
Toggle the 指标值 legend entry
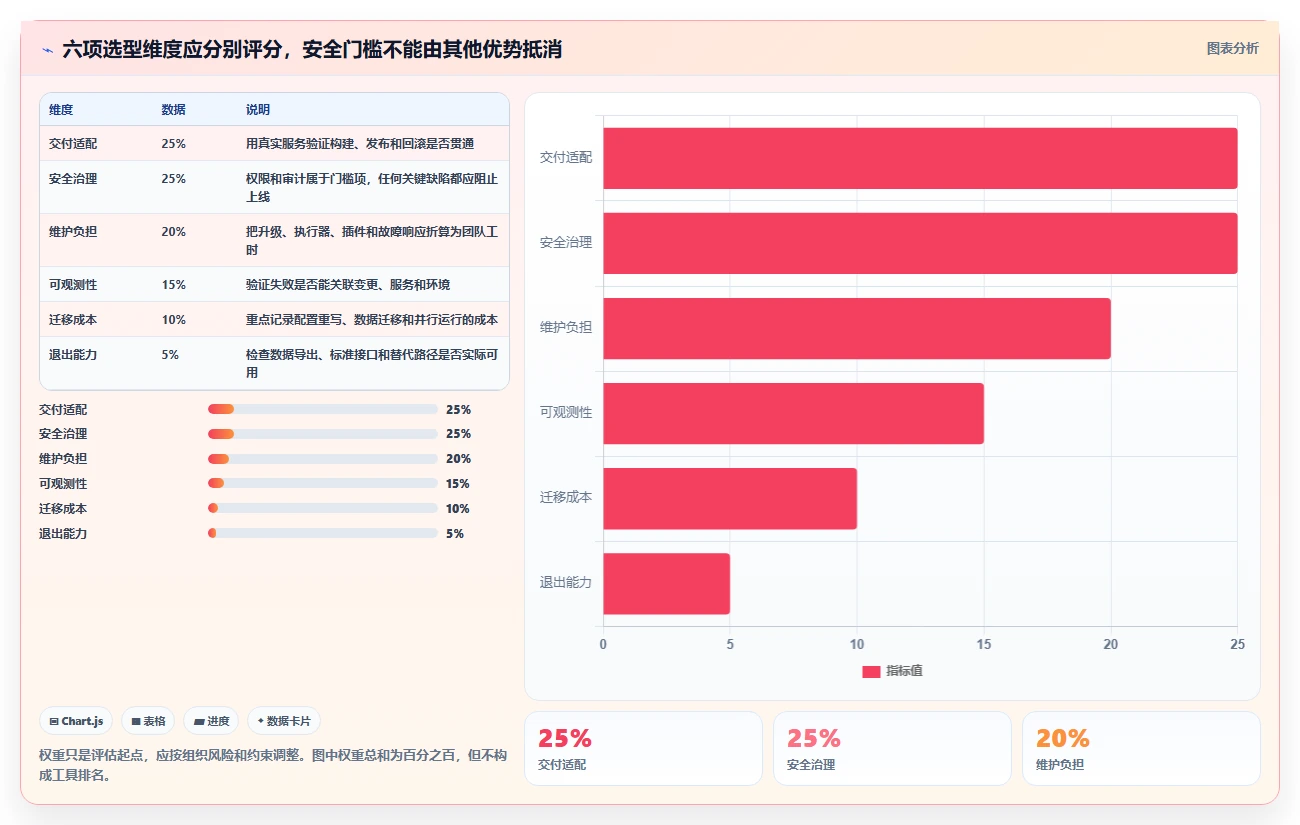892,671
